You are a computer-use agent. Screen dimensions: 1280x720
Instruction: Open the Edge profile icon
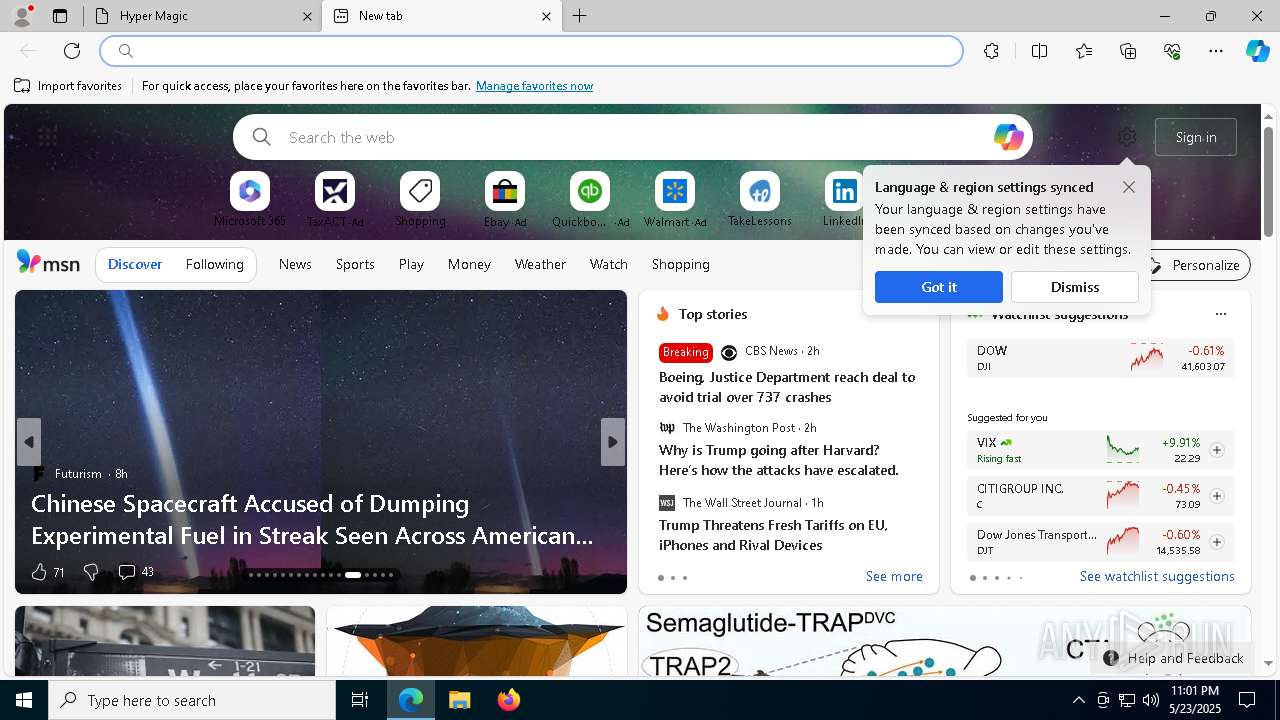(x=22, y=16)
